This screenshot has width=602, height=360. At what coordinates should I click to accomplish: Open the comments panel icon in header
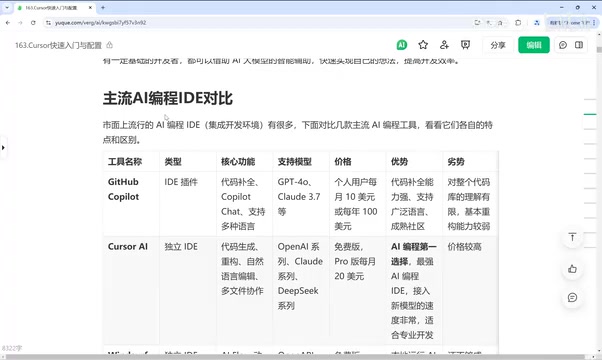(x=563, y=45)
